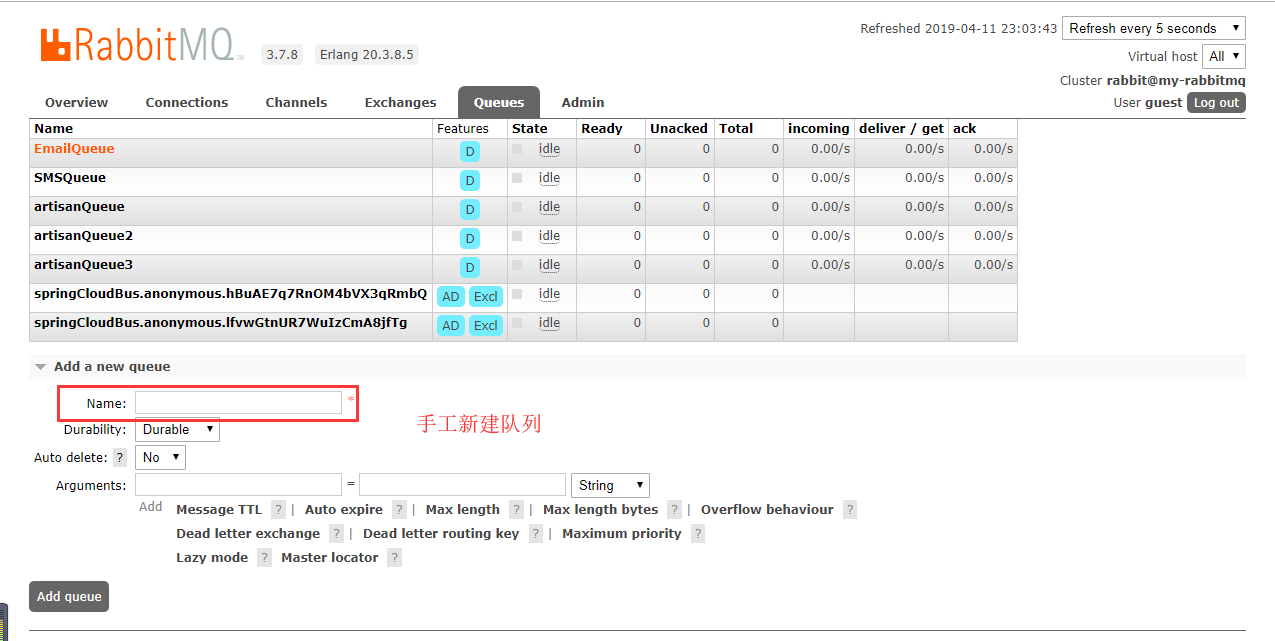Open springCloudBus.anonymous.lfvwGtnUR7WuIzCmA8jfTg queue
Screen dimensions: 1275x641
pyautogui.click(x=221, y=323)
